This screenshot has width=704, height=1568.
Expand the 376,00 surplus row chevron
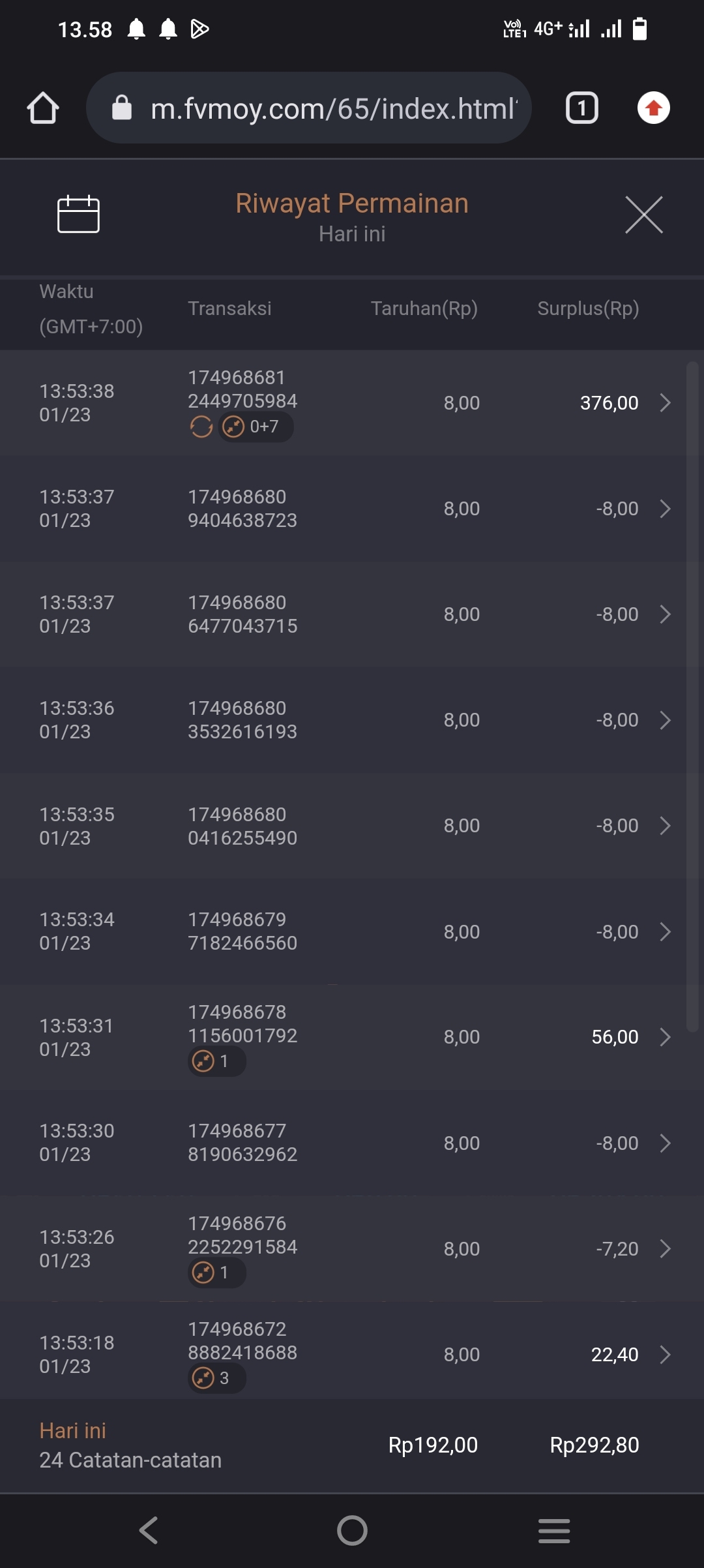pos(665,403)
